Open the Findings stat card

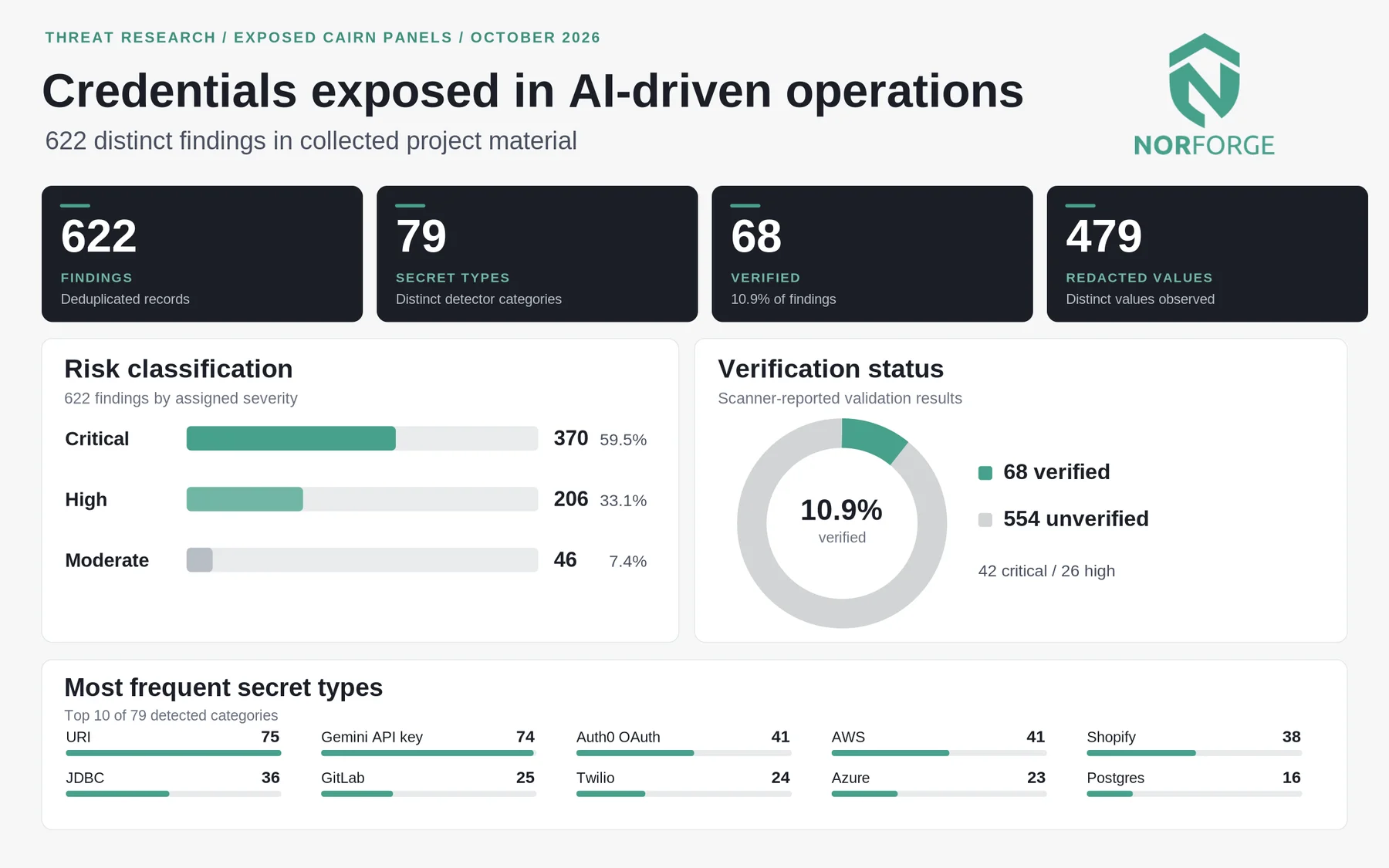click(x=202, y=254)
